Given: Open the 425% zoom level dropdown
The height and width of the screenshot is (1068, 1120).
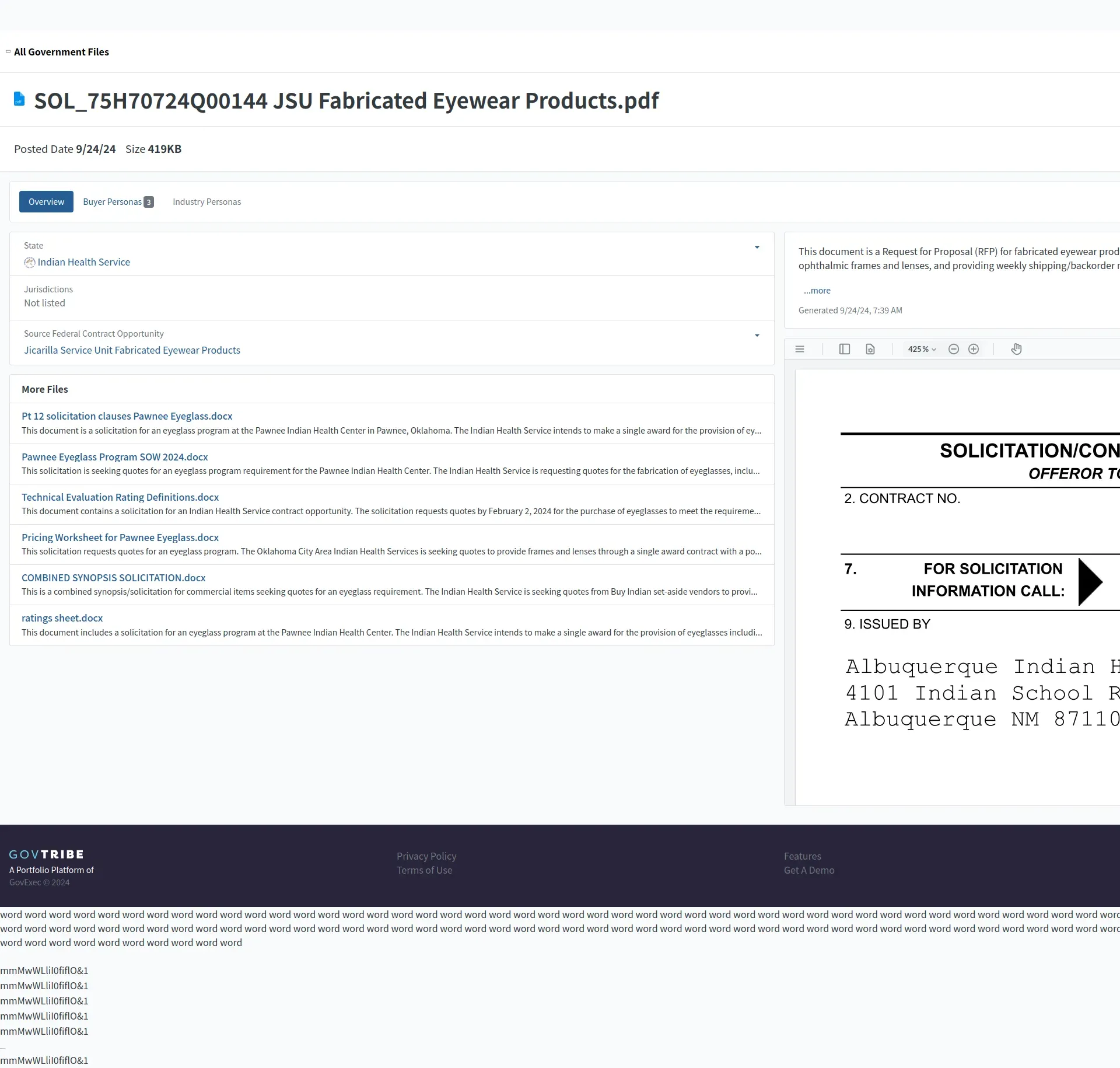Looking at the screenshot, I should (921, 349).
